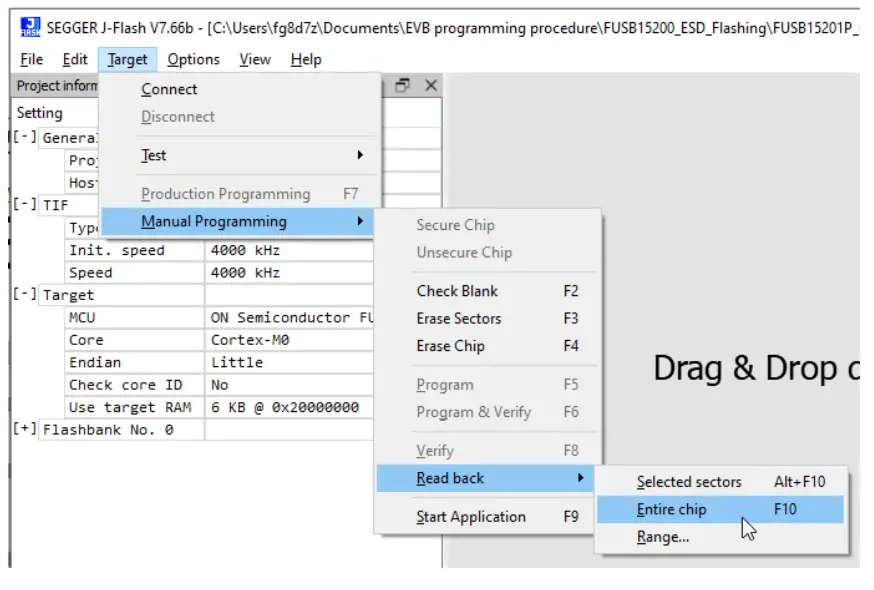Viewport: 874px width, 590px height.
Task: Click the J-Flash application icon in title bar
Action: 30,27
